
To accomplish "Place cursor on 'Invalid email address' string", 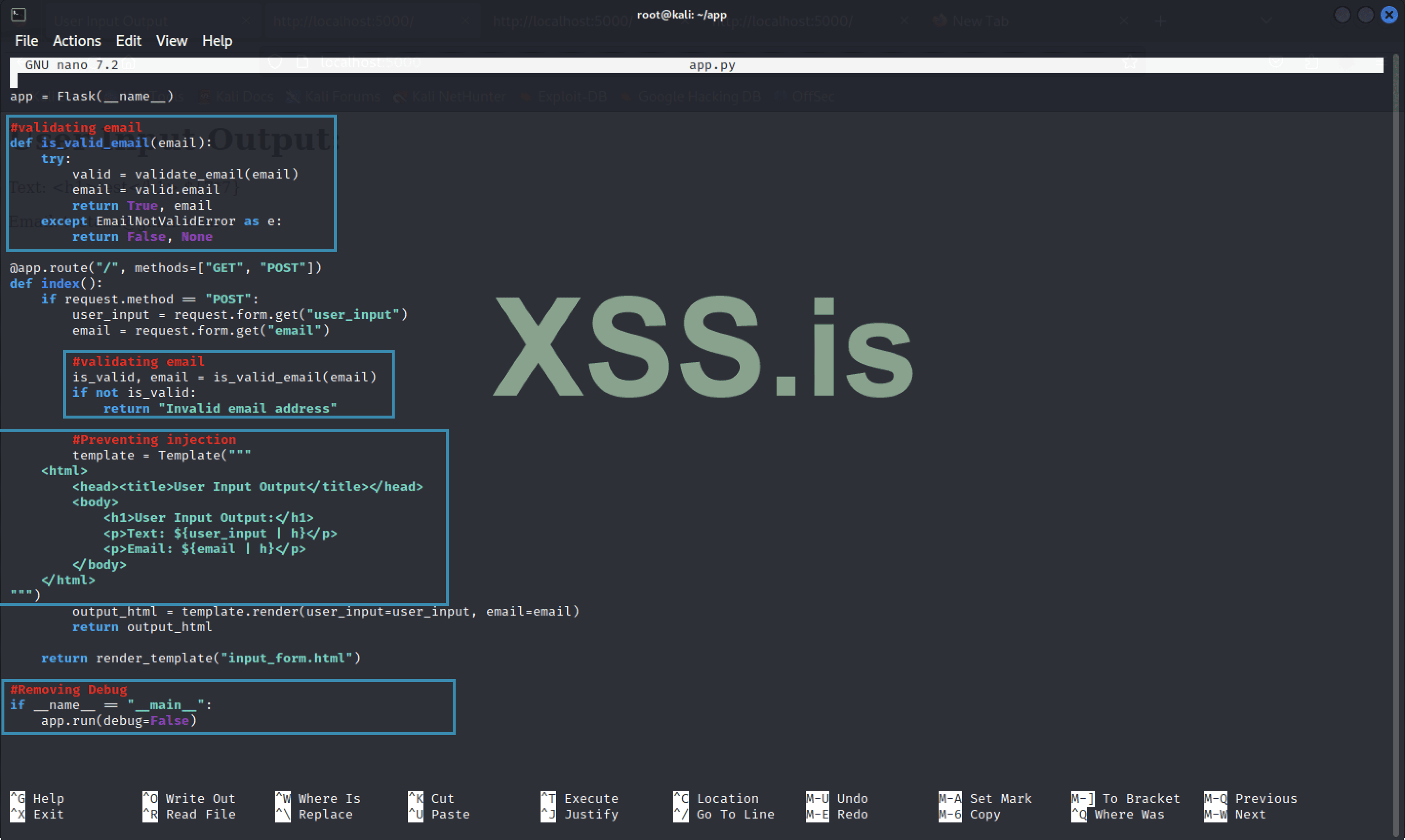I will (247, 408).
